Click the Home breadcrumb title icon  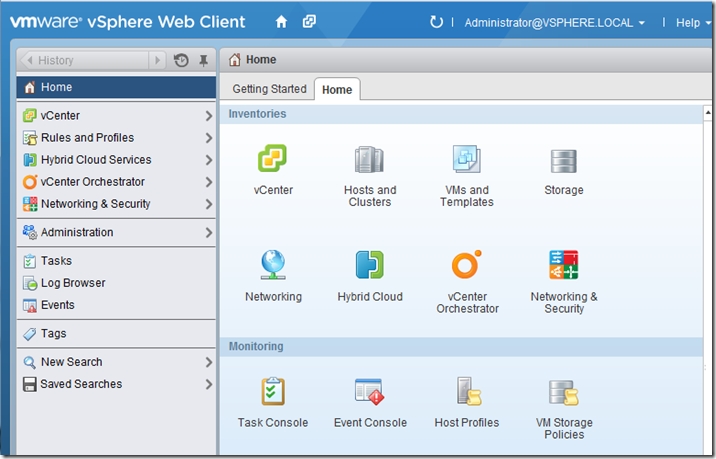tap(235, 60)
